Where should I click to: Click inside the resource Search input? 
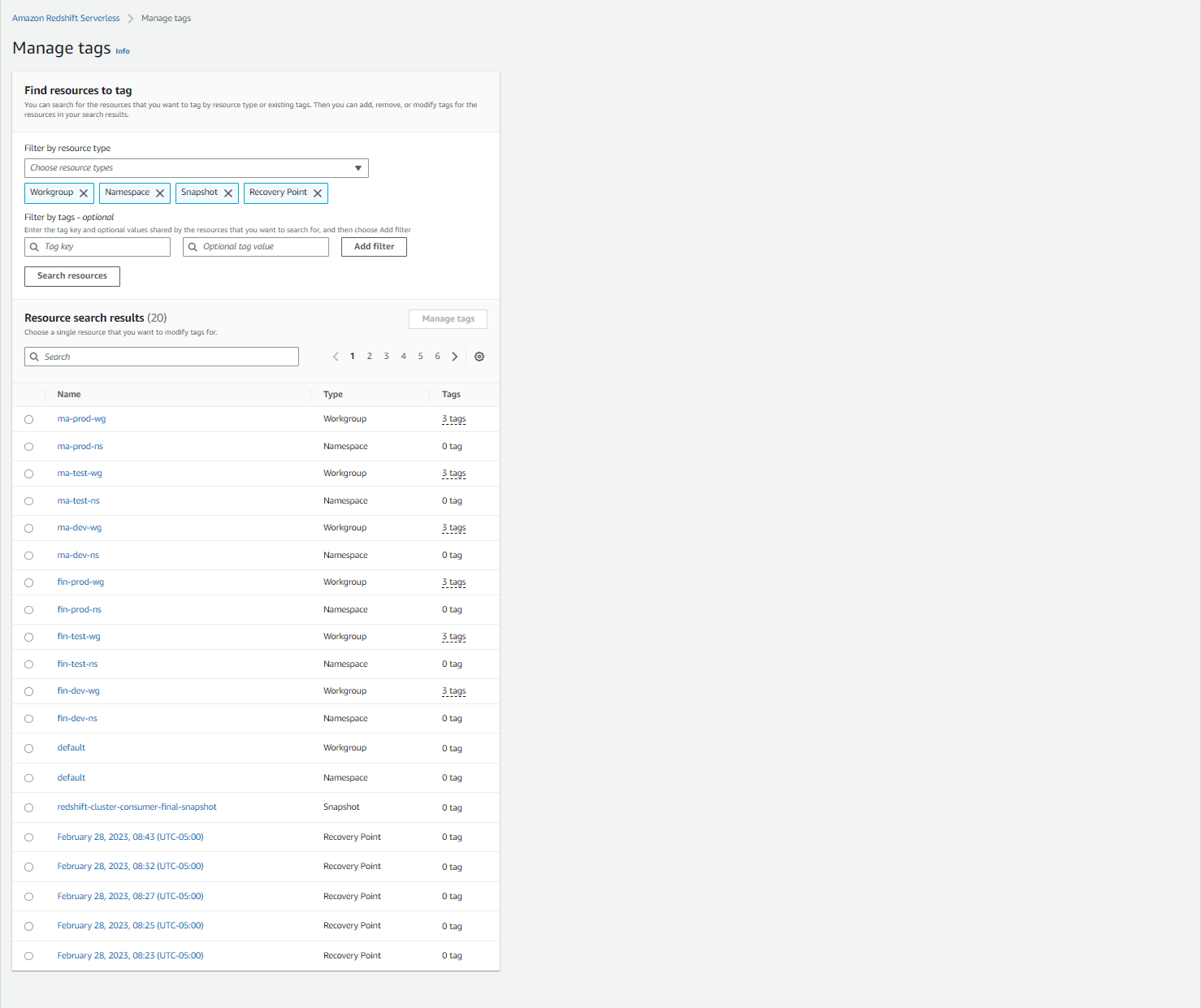[x=161, y=356]
